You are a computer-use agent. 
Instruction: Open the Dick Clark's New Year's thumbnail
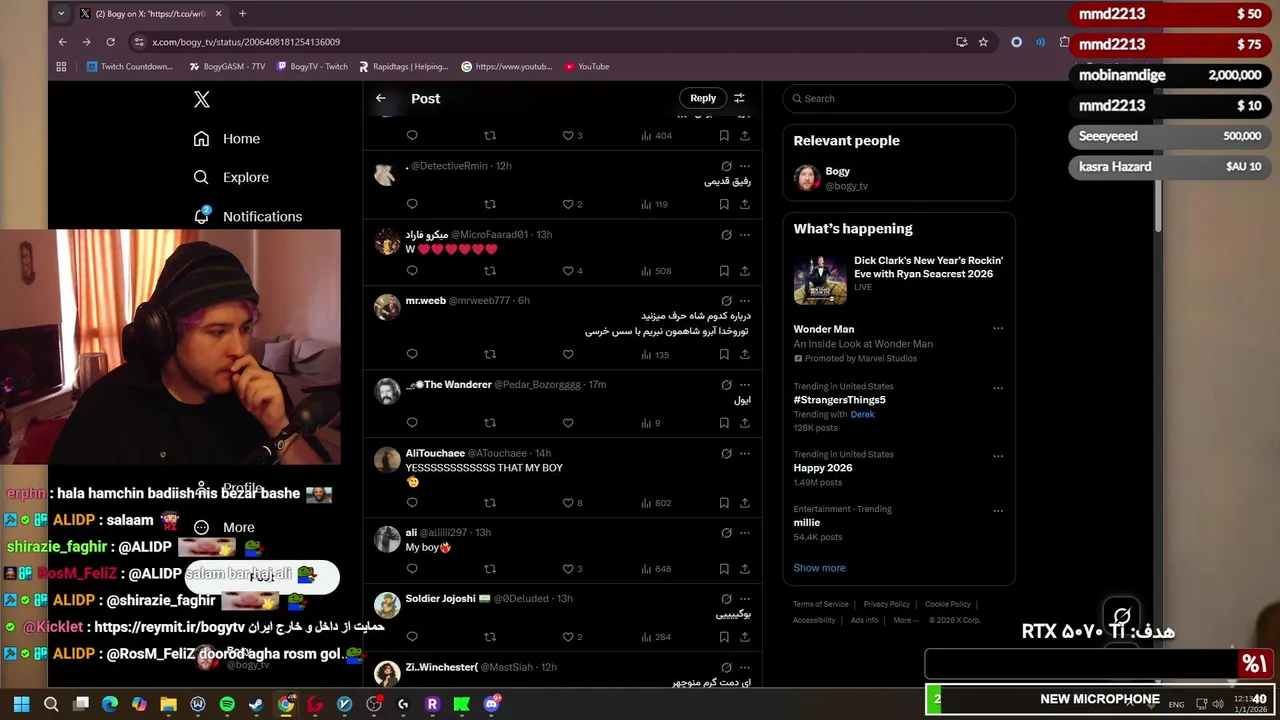coord(820,280)
